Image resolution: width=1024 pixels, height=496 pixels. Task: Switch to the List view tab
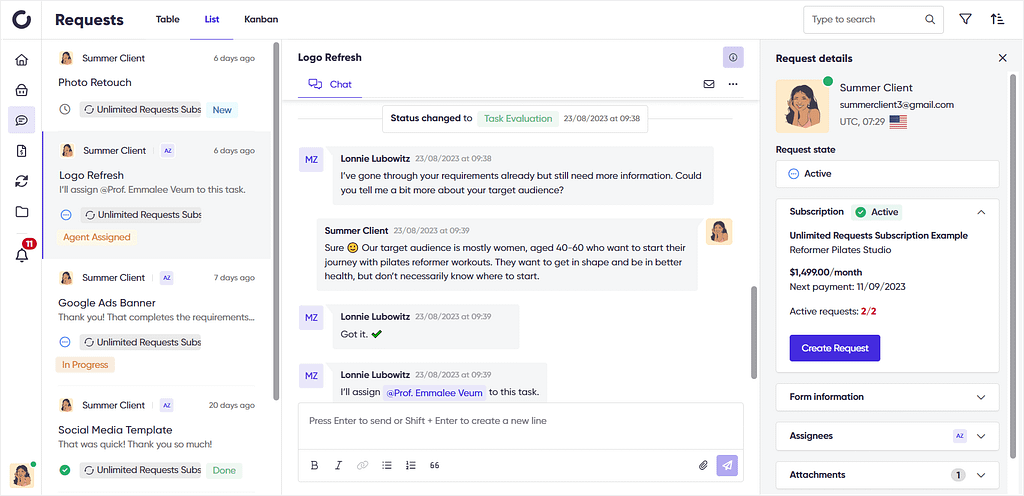click(212, 20)
